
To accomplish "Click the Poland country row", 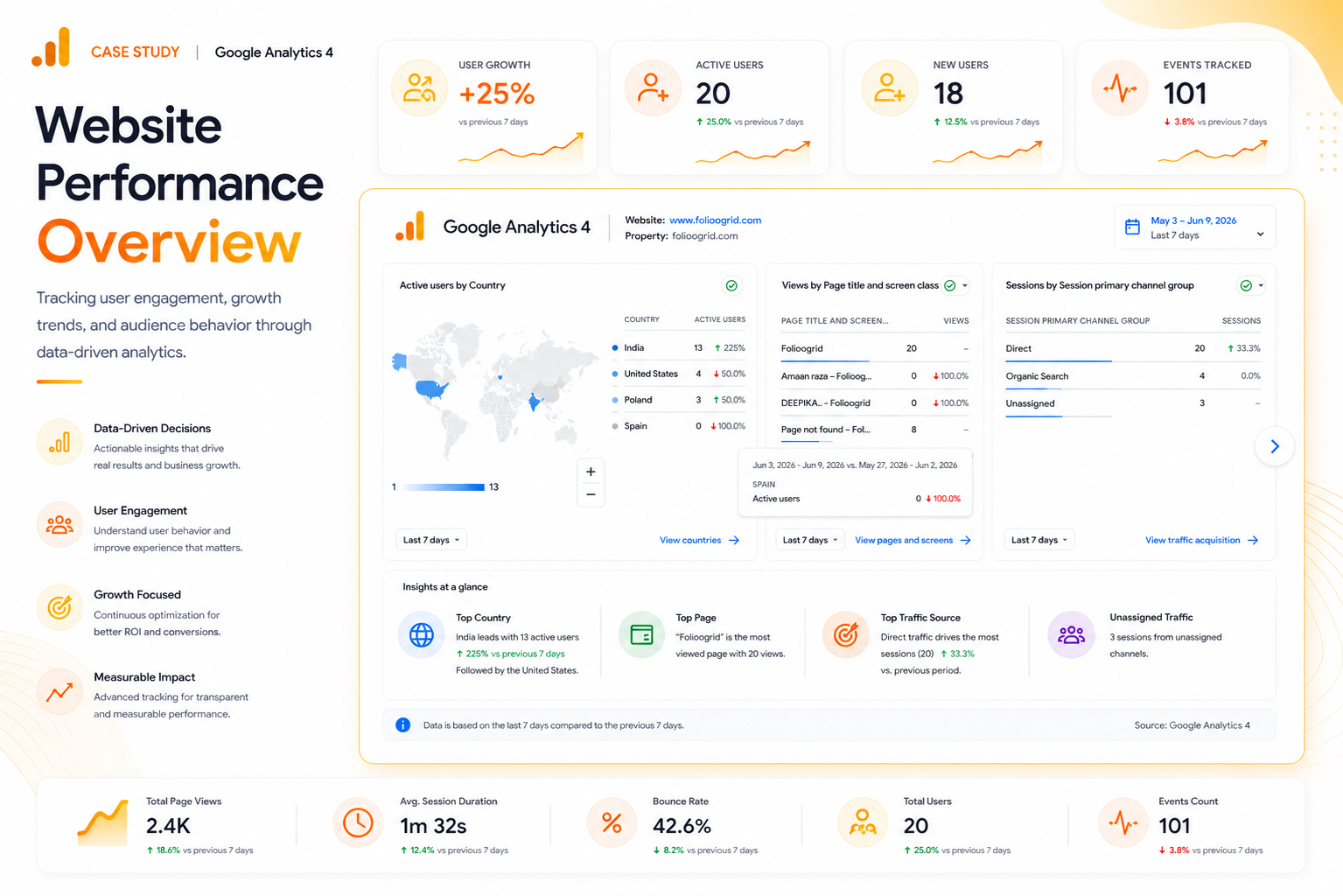I will (x=679, y=400).
